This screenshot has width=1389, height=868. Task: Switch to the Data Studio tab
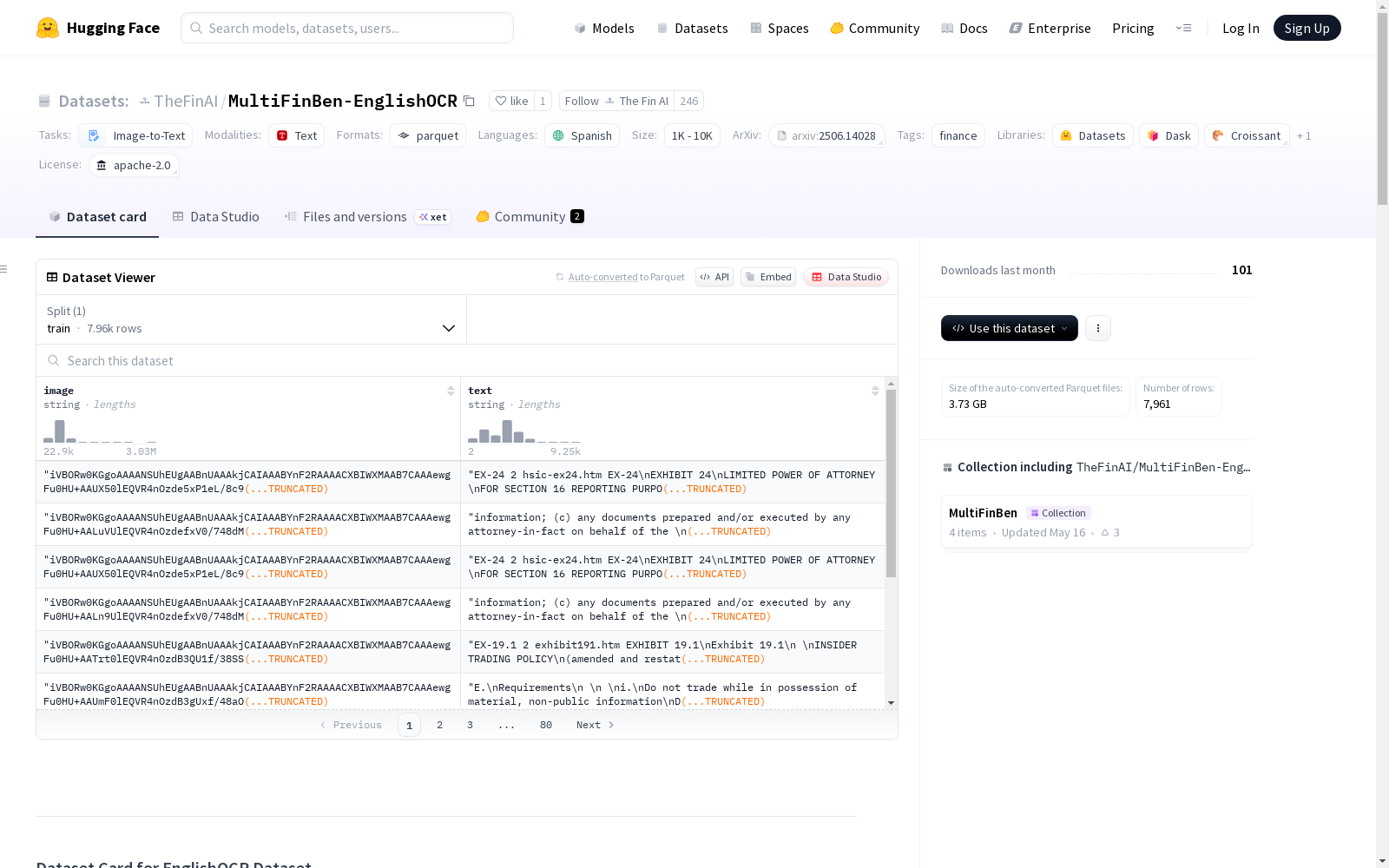pyautogui.click(x=215, y=217)
